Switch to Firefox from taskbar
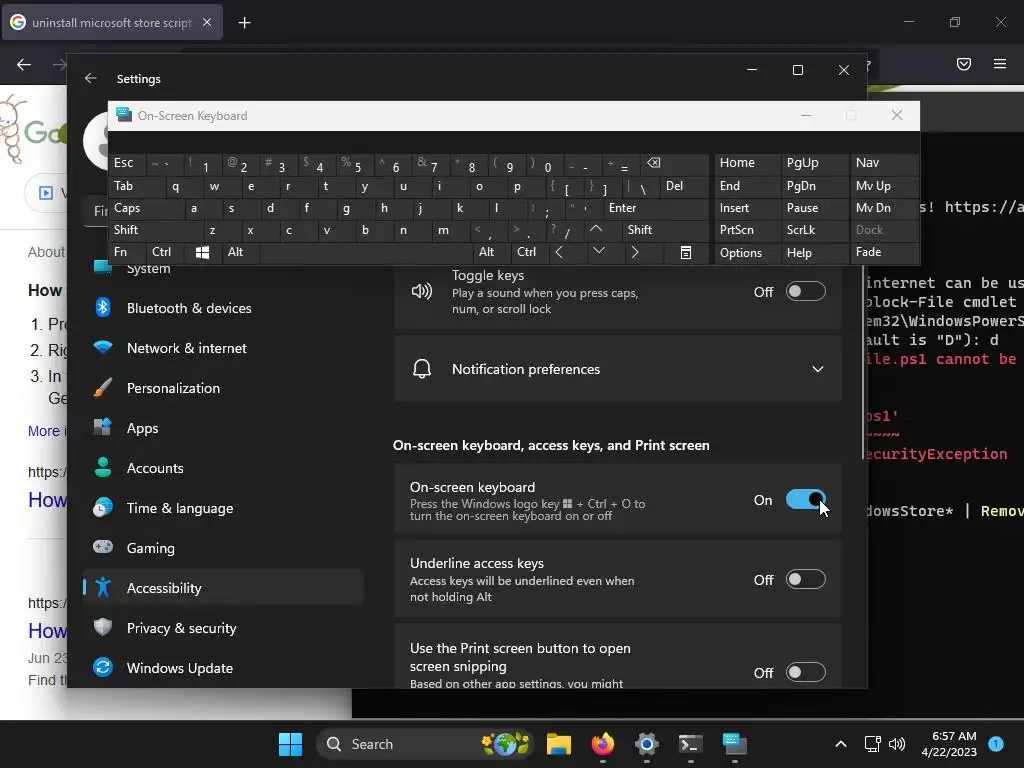Screen dimensions: 1024x768 (x=603, y=744)
